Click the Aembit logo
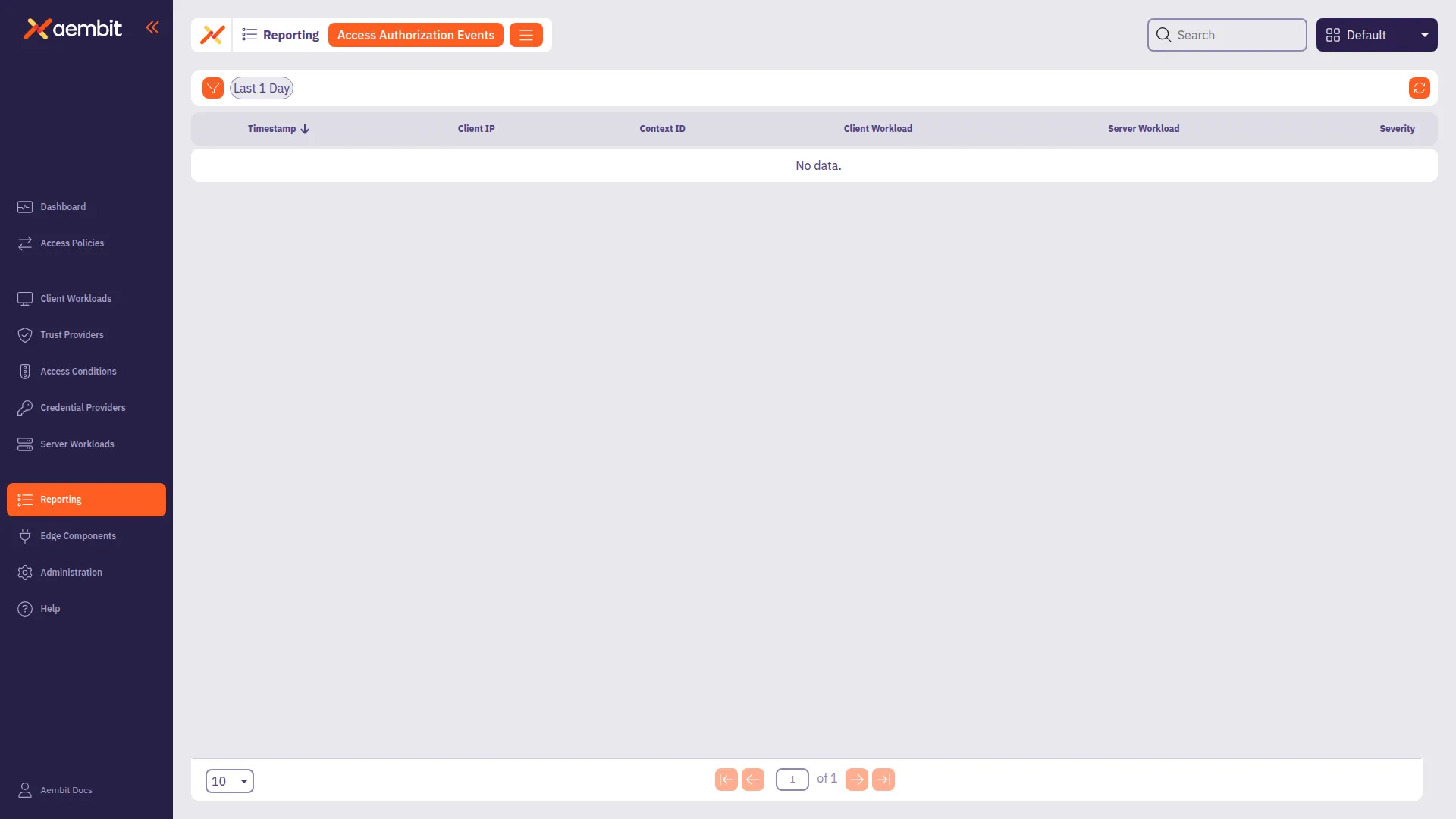The height and width of the screenshot is (819, 1456). pyautogui.click(x=73, y=29)
